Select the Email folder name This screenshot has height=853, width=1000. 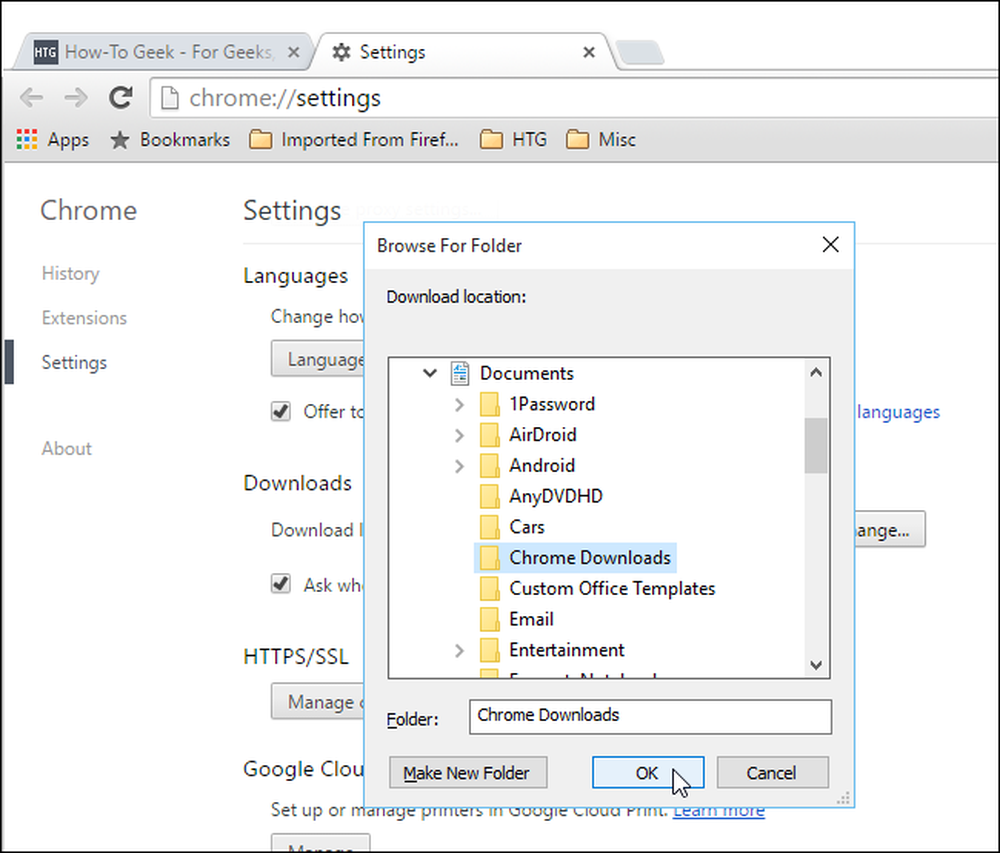click(531, 619)
